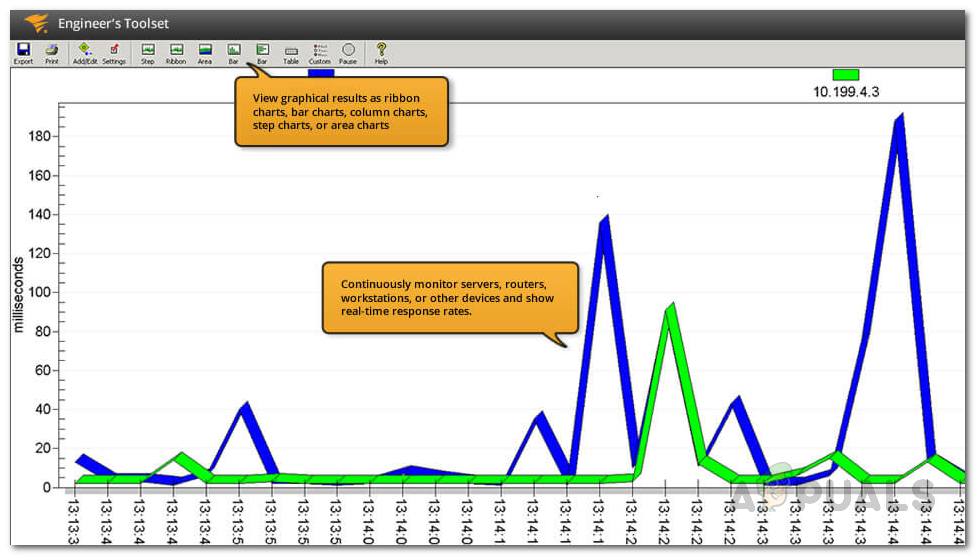Click the 100 value on the y-axis
The image size is (976, 556).
40,292
